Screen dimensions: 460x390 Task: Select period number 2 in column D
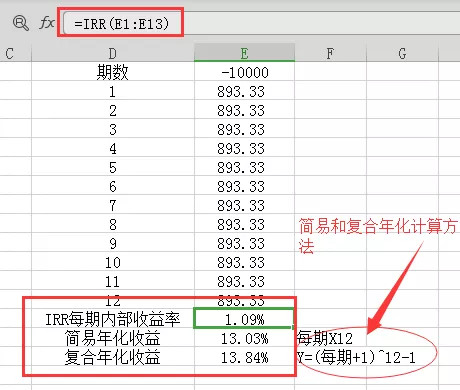click(113, 110)
